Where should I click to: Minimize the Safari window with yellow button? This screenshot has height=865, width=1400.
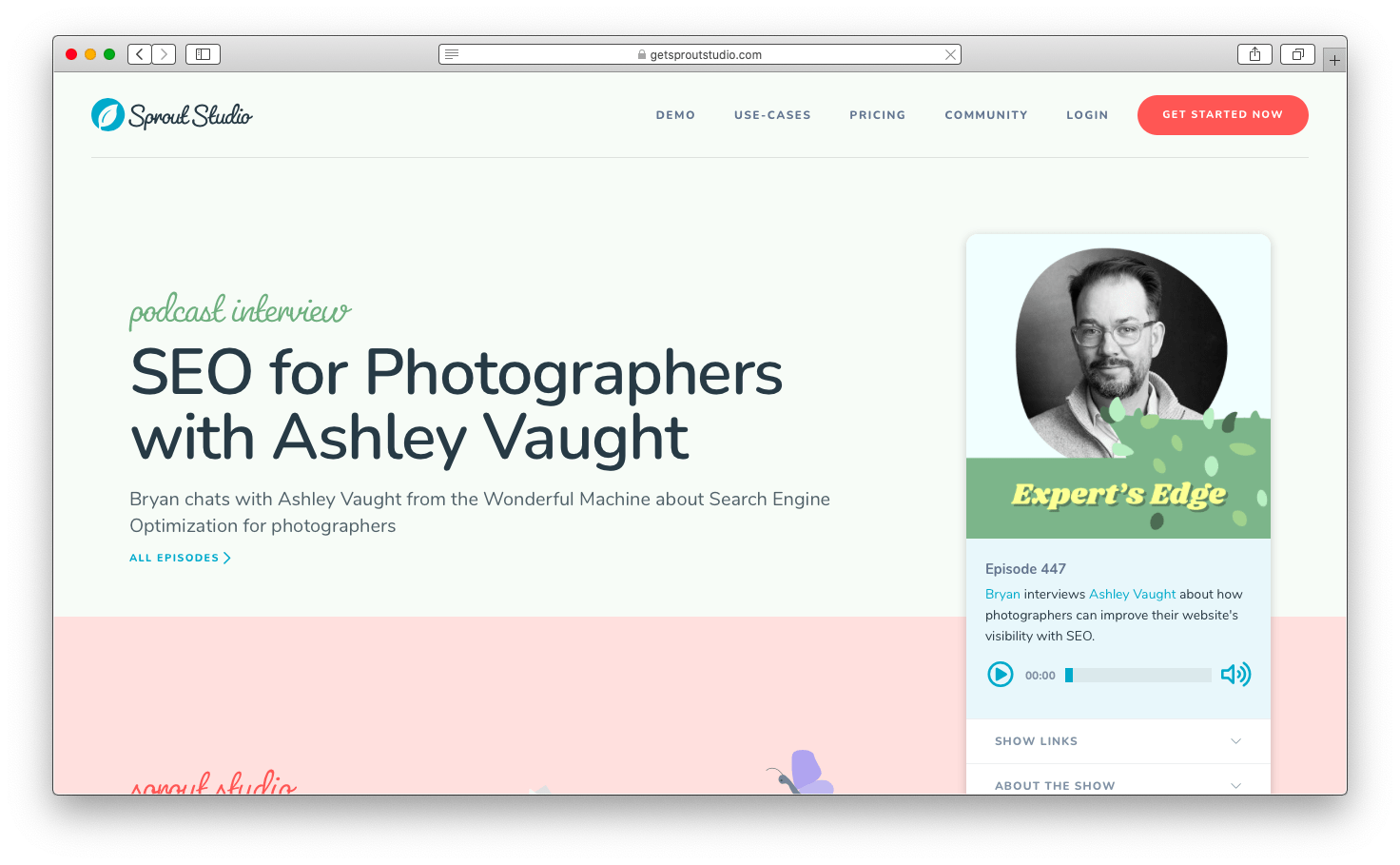click(x=90, y=54)
